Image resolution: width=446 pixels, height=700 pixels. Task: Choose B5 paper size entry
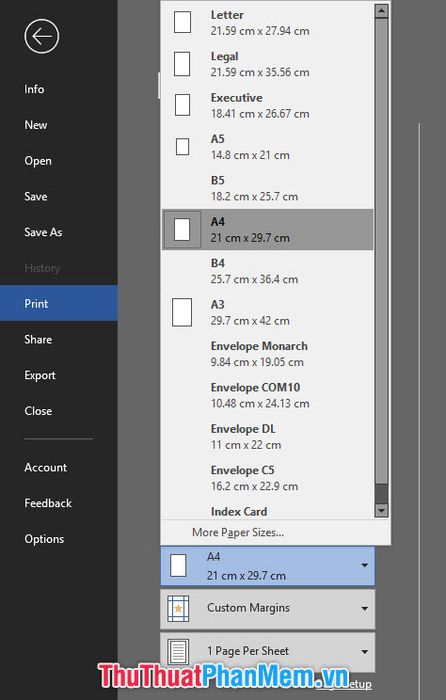pyautogui.click(x=267, y=188)
